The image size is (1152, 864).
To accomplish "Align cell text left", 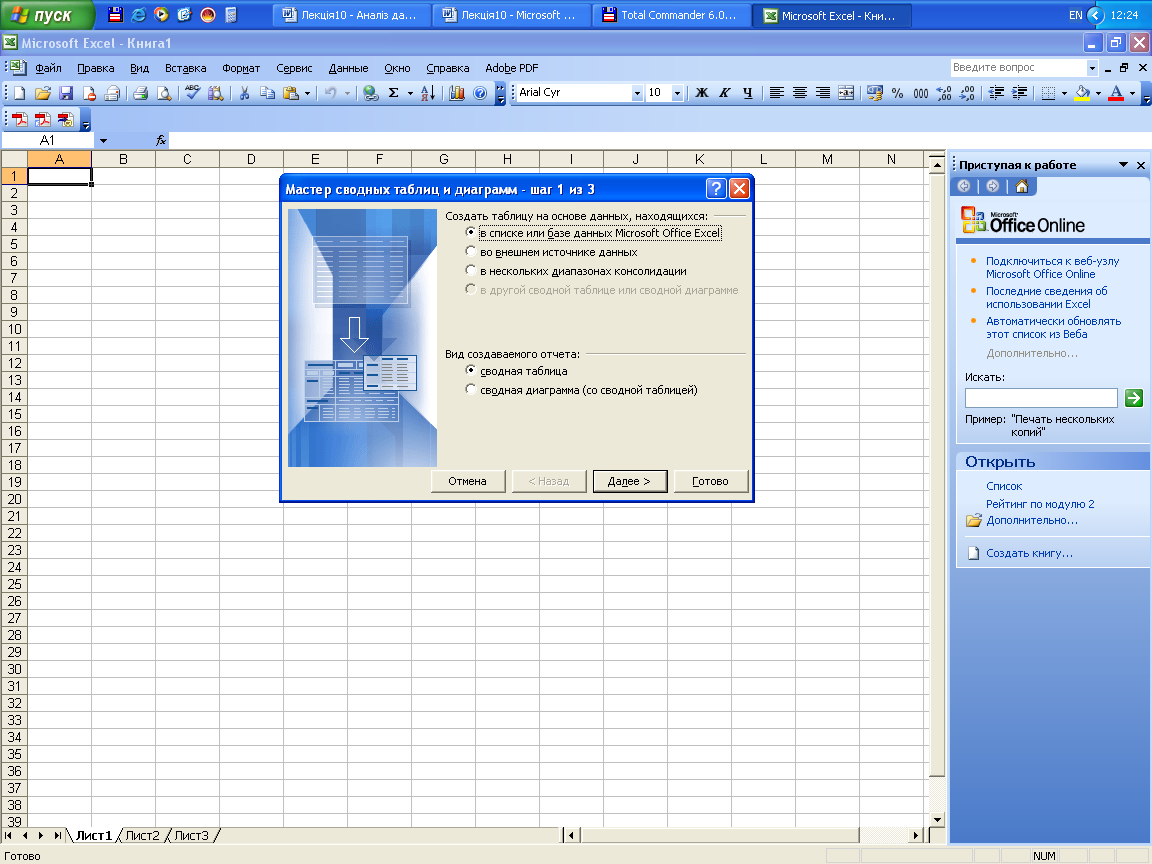I will point(777,93).
